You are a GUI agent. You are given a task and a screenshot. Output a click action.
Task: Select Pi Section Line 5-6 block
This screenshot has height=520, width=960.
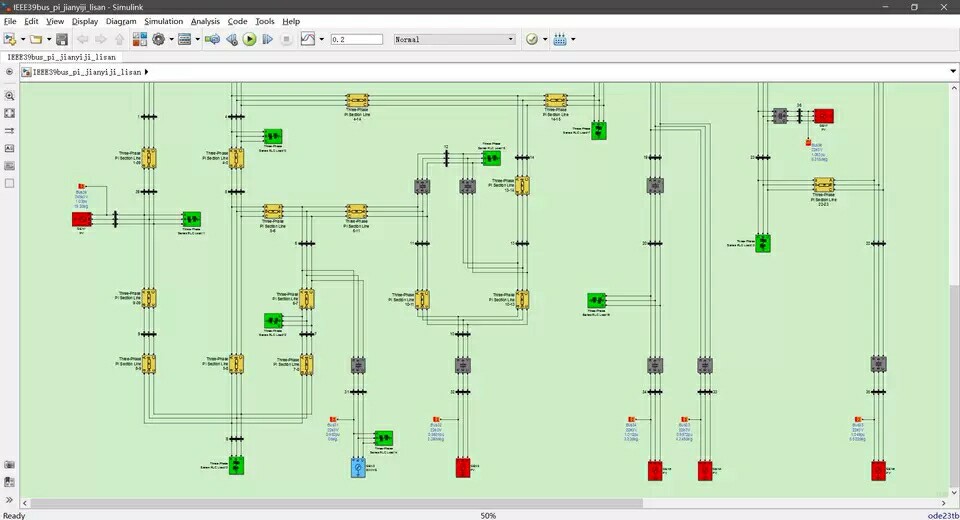(x=273, y=212)
